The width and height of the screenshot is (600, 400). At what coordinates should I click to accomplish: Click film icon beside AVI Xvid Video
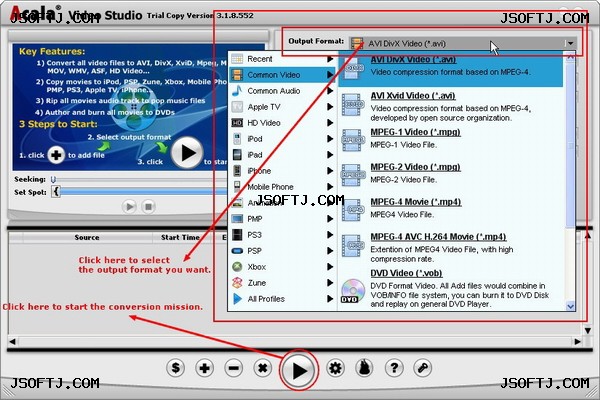tap(353, 104)
